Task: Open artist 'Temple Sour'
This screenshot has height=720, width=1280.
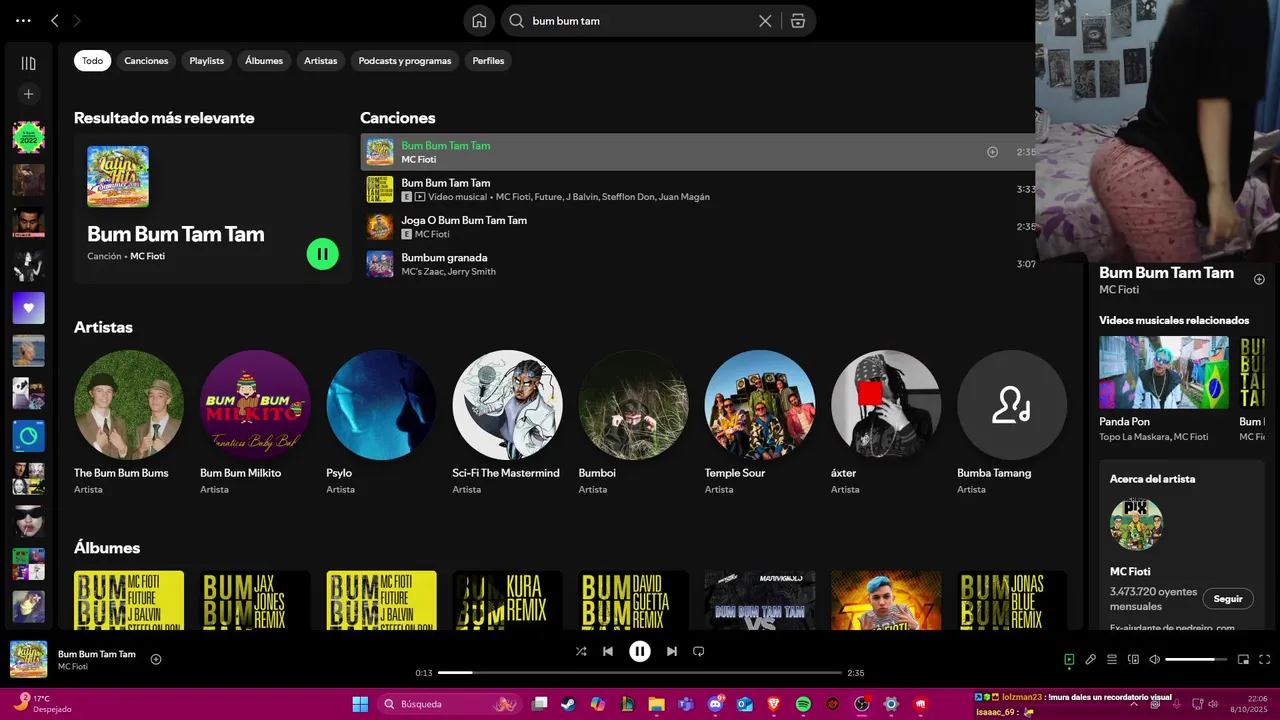Action: click(759, 422)
